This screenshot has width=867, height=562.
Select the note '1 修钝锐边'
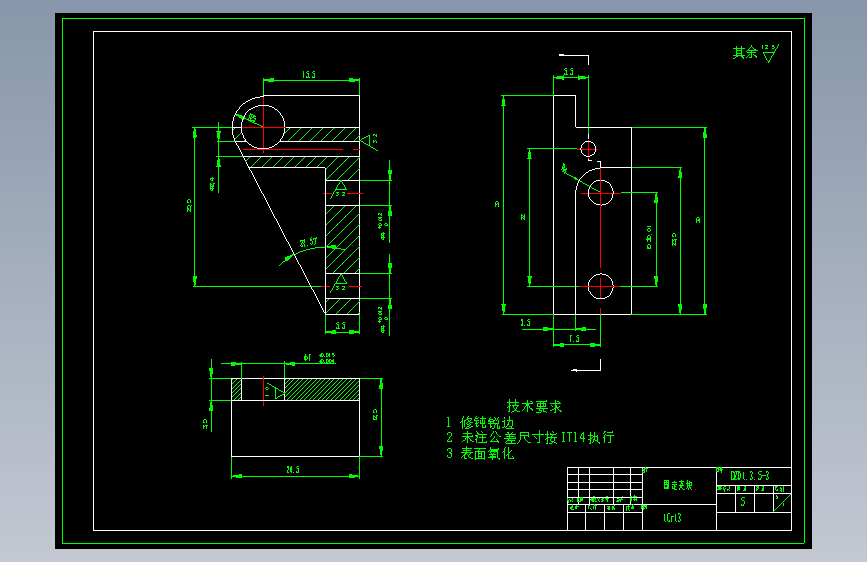tap(480, 423)
